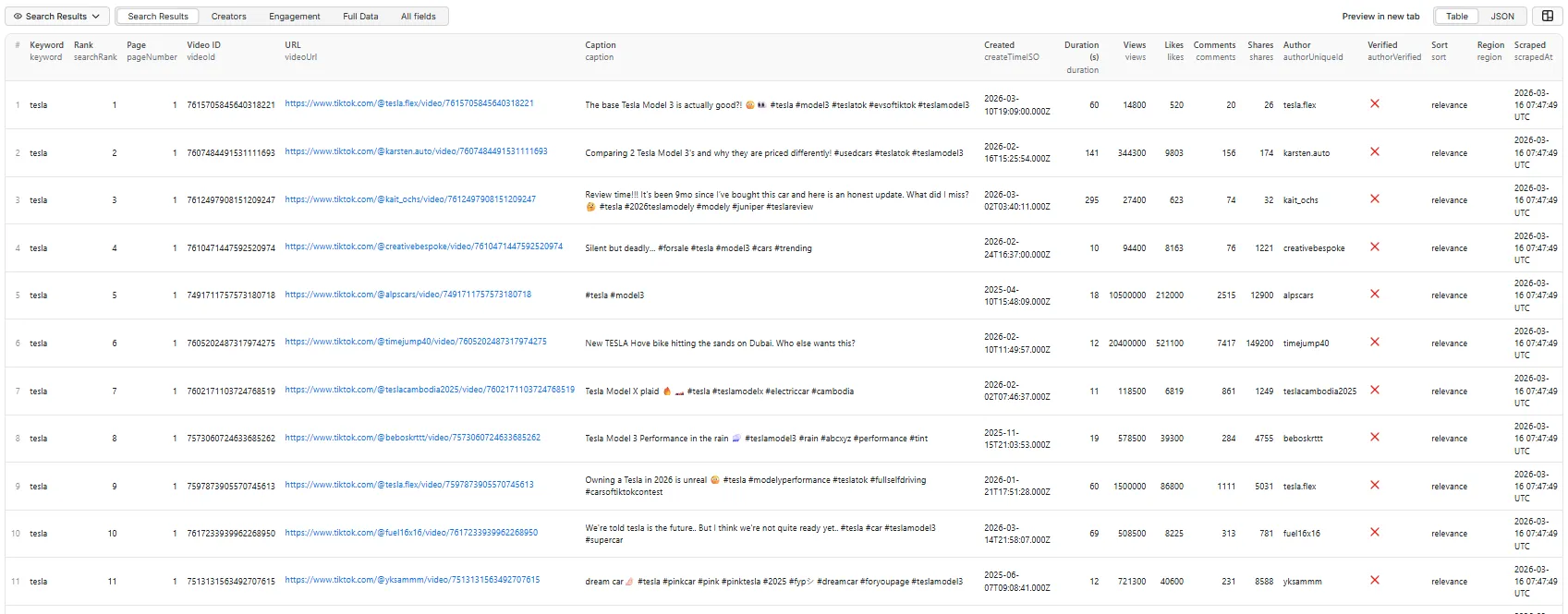Select the likes value 212000

1170,295
